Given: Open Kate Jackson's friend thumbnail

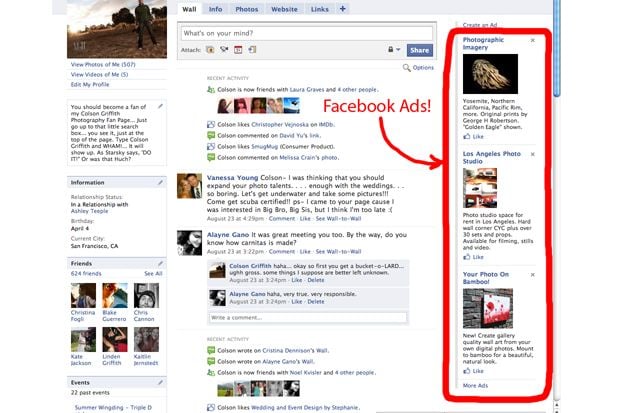Looking at the screenshot, I should pyautogui.click(x=83, y=339).
